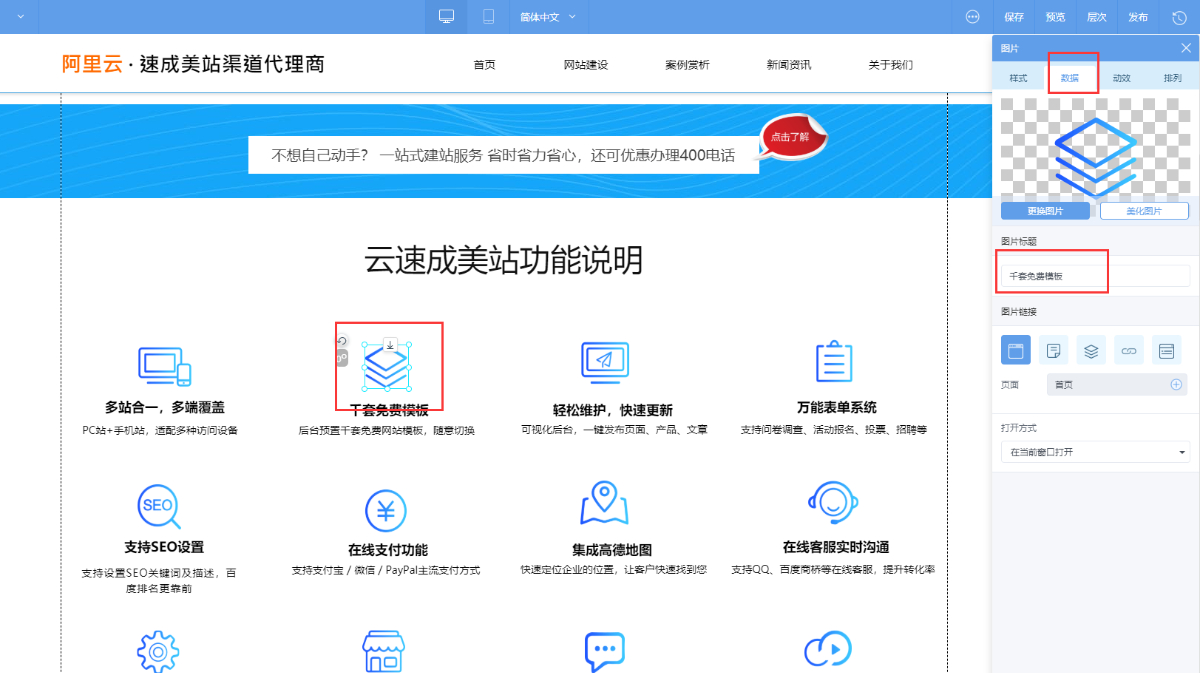Open the 案例赏析 navigation item
Screen dimensions: 1200x673
[x=687, y=65]
